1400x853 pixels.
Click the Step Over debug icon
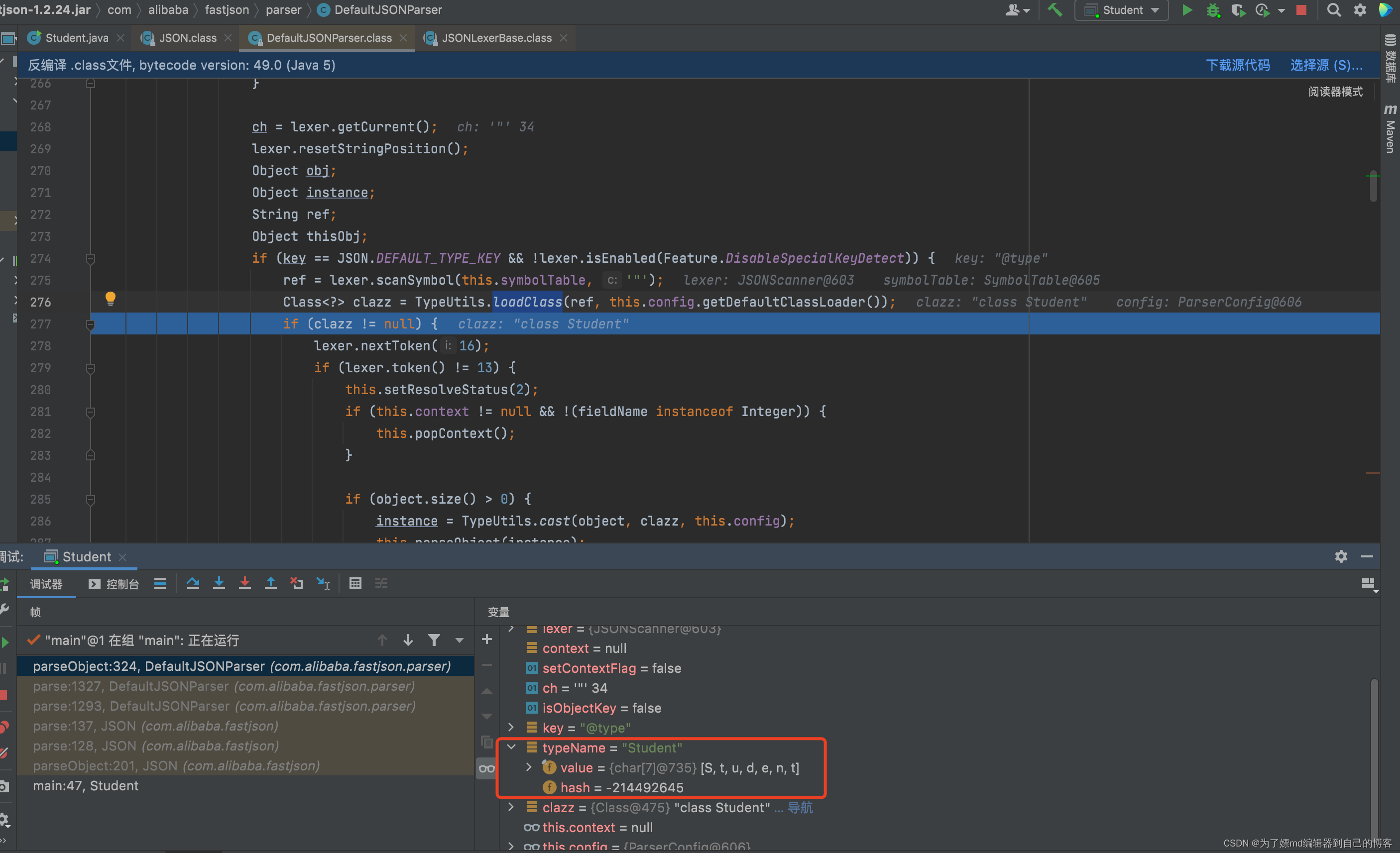pyautogui.click(x=193, y=584)
